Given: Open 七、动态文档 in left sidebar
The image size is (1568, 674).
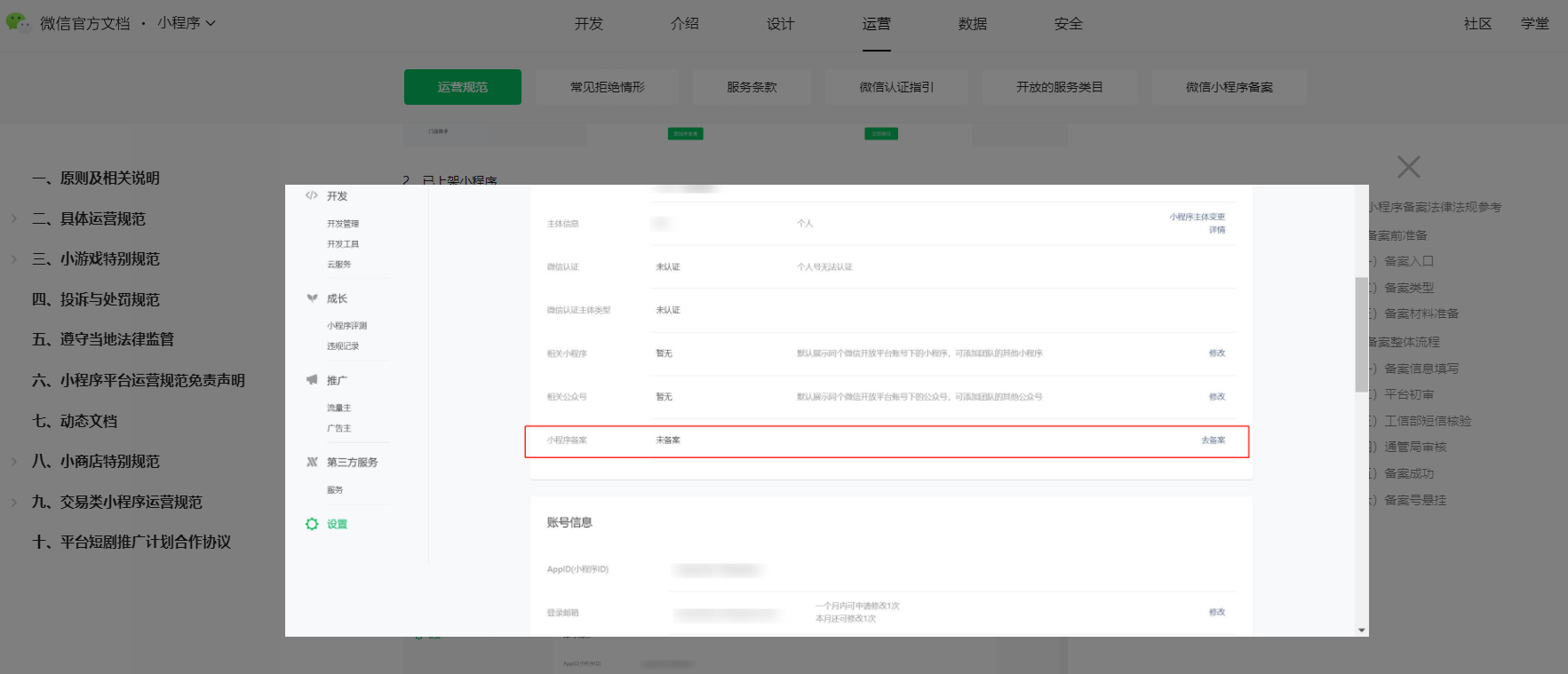Looking at the screenshot, I should pyautogui.click(x=75, y=422).
